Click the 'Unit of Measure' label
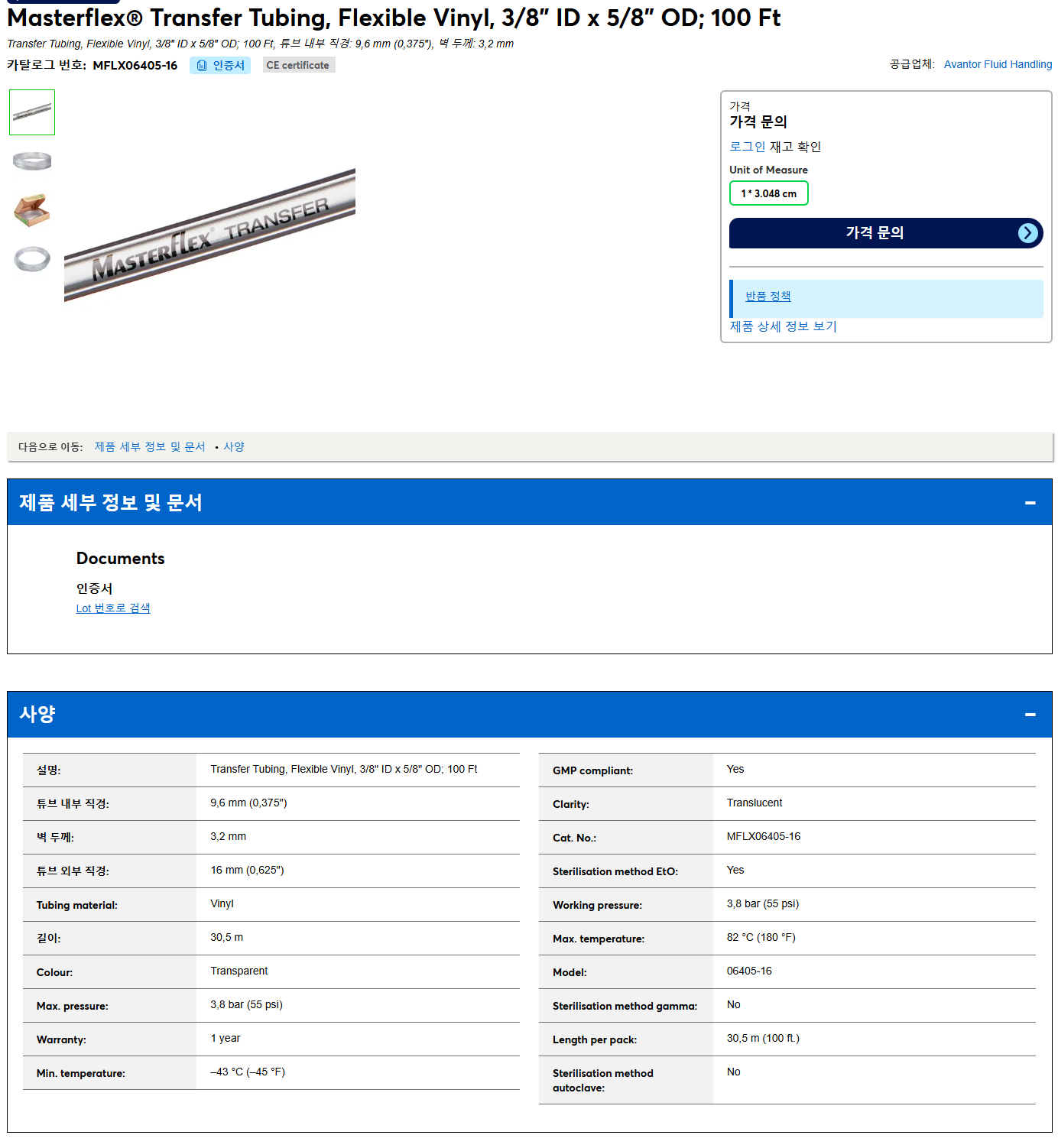The image size is (1058, 1148). 768,170
